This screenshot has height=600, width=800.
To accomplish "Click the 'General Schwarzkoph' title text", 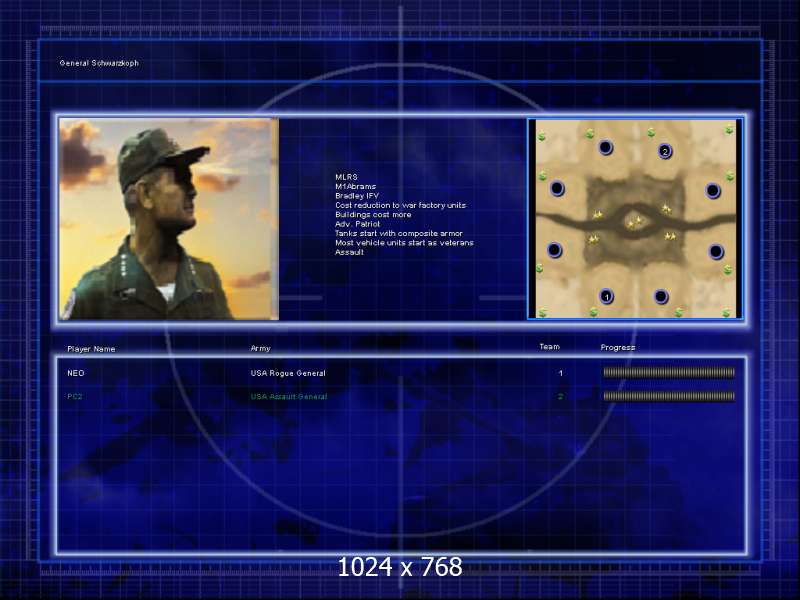I will click(x=99, y=63).
